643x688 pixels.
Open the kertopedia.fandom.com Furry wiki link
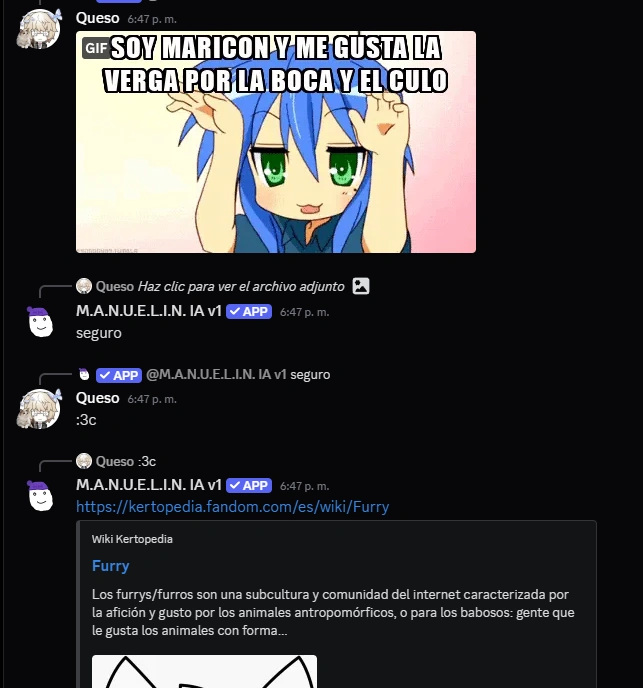tap(233, 507)
